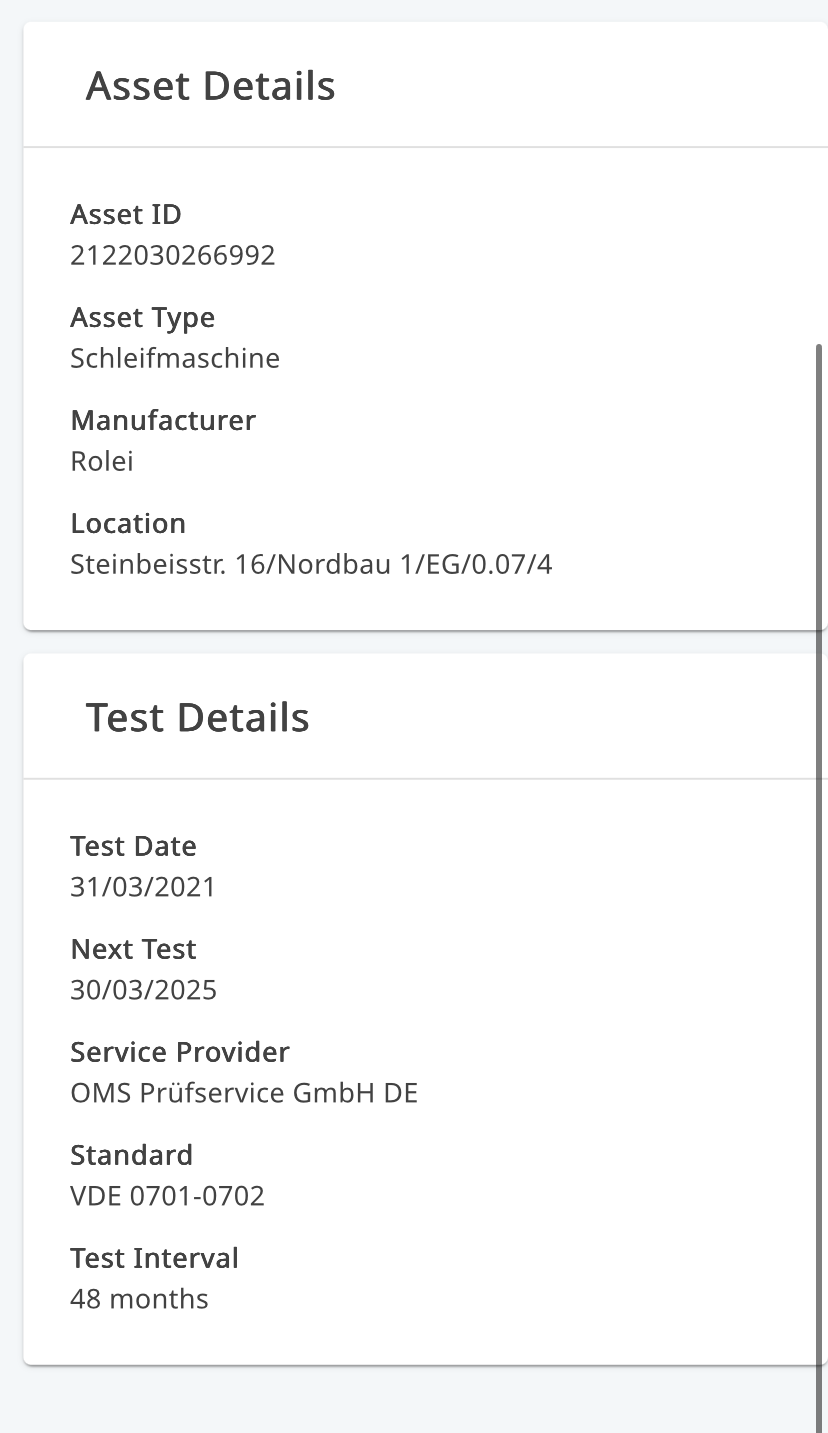
Task: Click the Asset ID label
Action: (x=126, y=214)
